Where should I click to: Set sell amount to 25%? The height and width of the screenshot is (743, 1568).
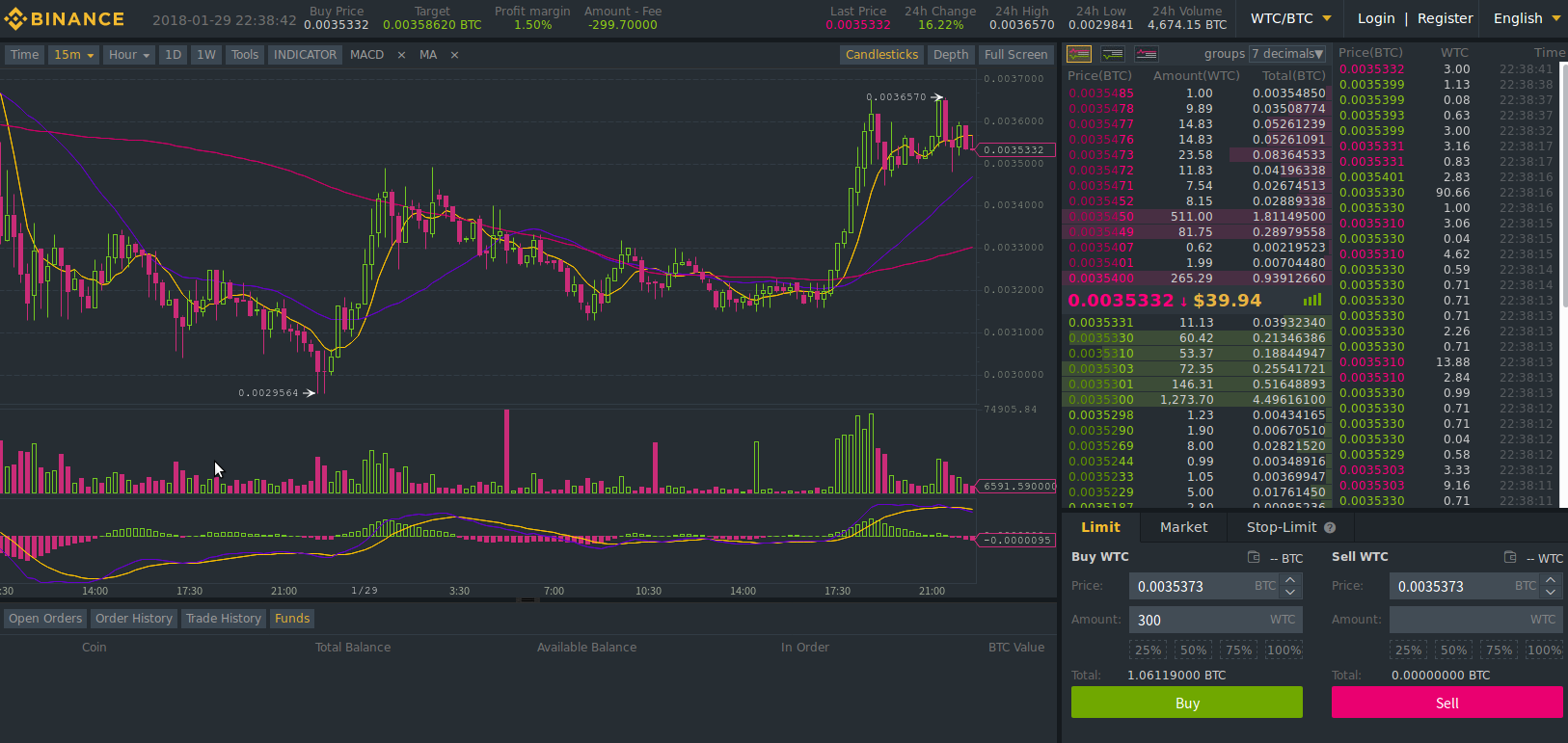[1408, 650]
